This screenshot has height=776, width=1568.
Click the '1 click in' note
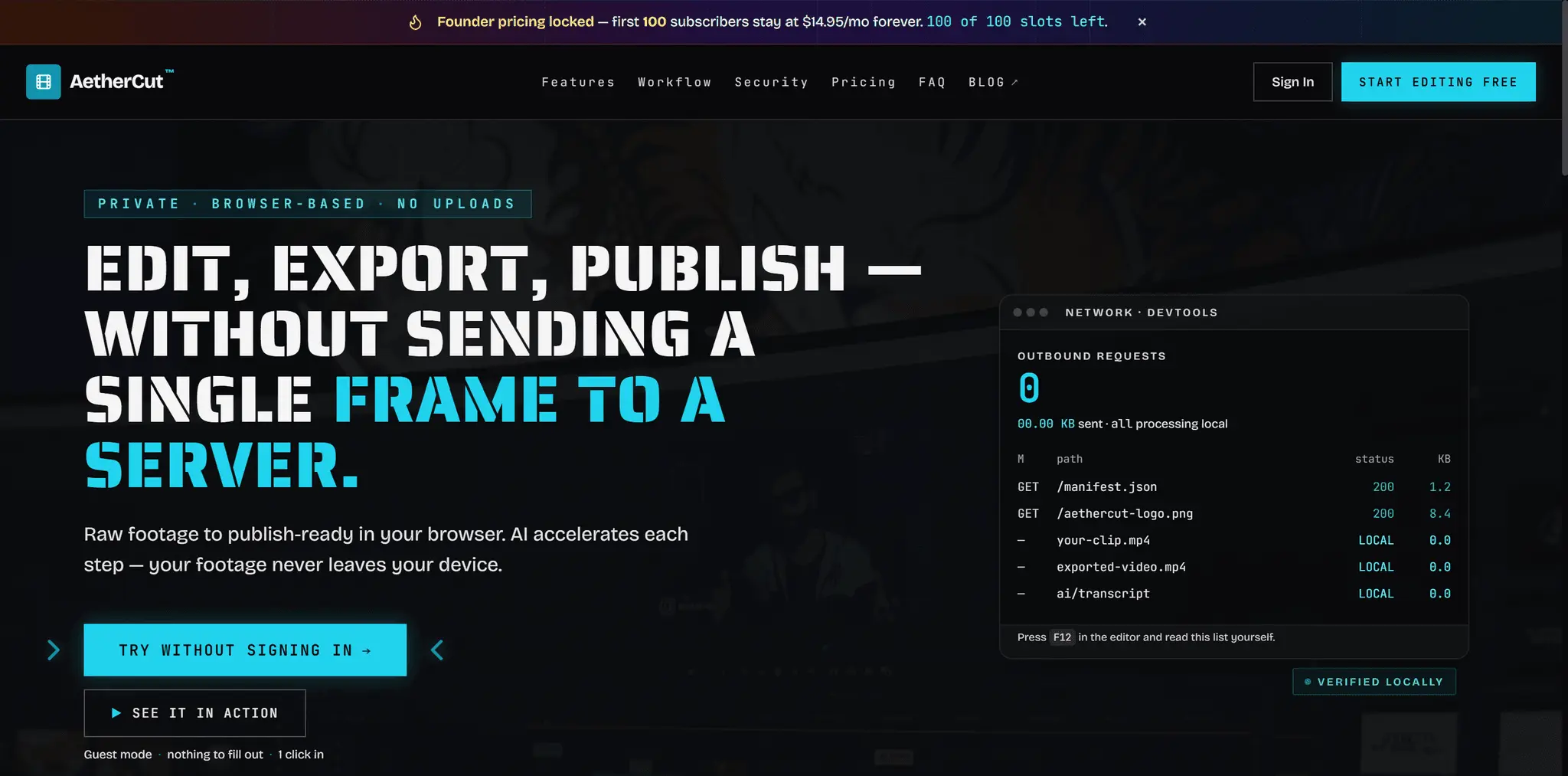click(x=301, y=755)
